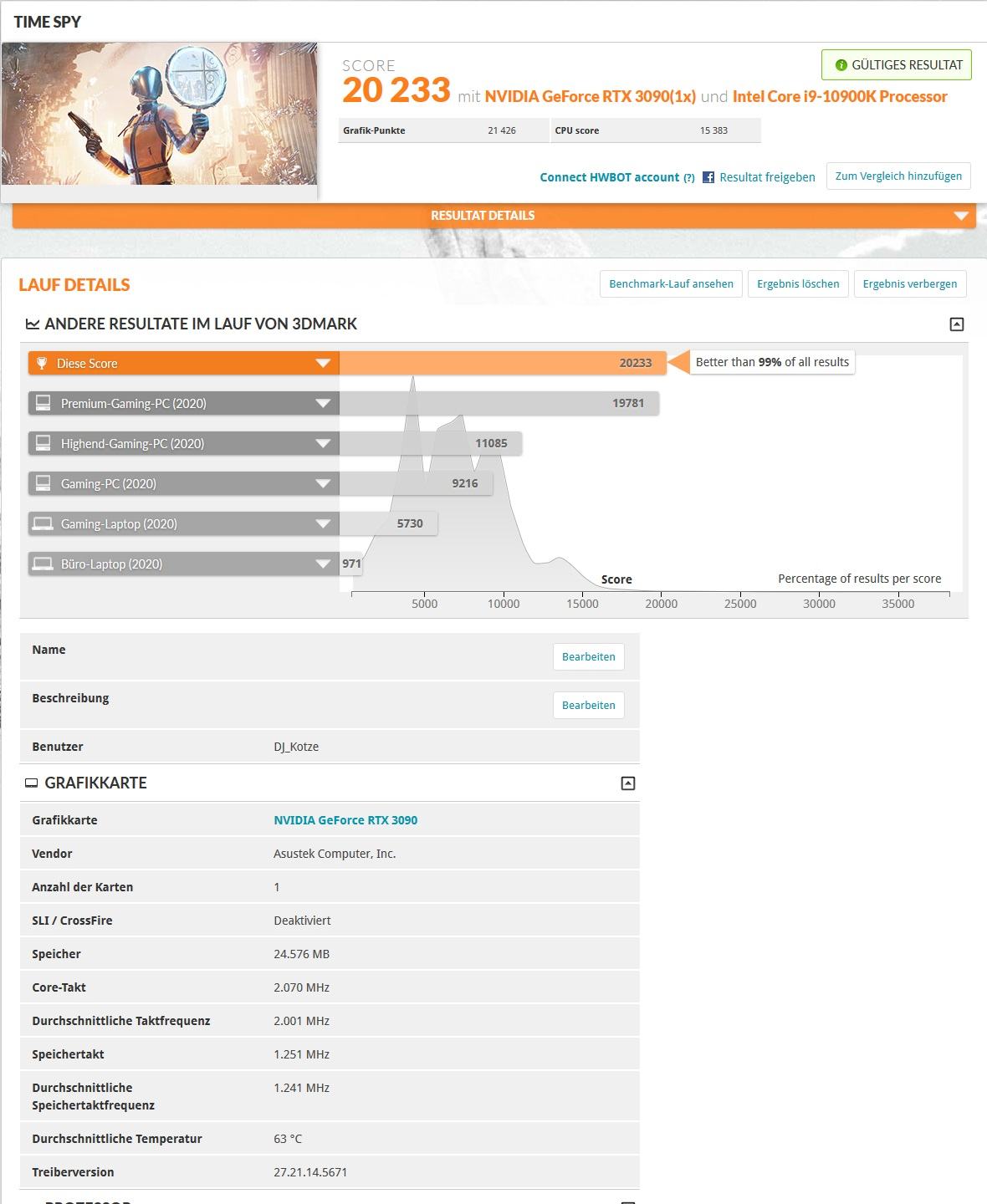Image resolution: width=987 pixels, height=1204 pixels.
Task: Click the 11085 Highend-Gaming-PC score bar
Action: coord(431,443)
